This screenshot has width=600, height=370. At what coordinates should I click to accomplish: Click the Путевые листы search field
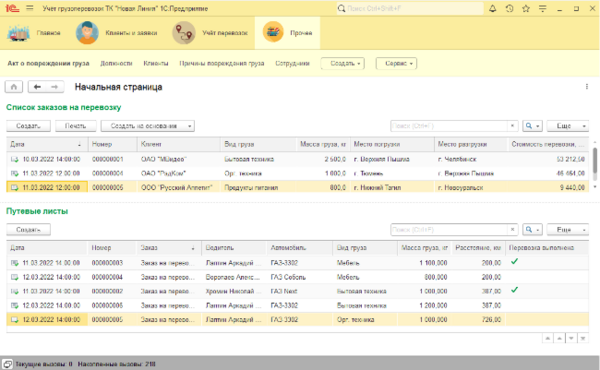449,230
